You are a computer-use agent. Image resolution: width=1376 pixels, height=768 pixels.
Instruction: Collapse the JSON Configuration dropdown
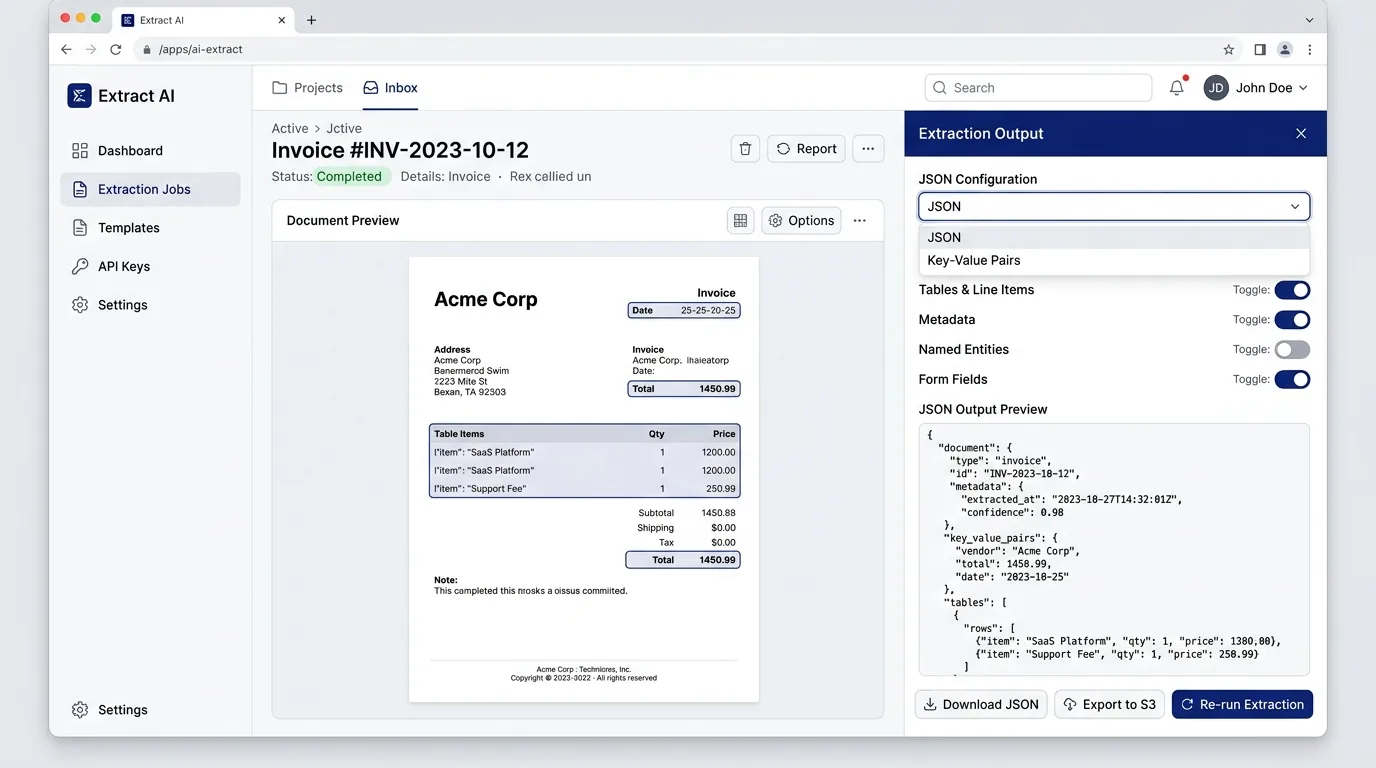pos(1114,206)
